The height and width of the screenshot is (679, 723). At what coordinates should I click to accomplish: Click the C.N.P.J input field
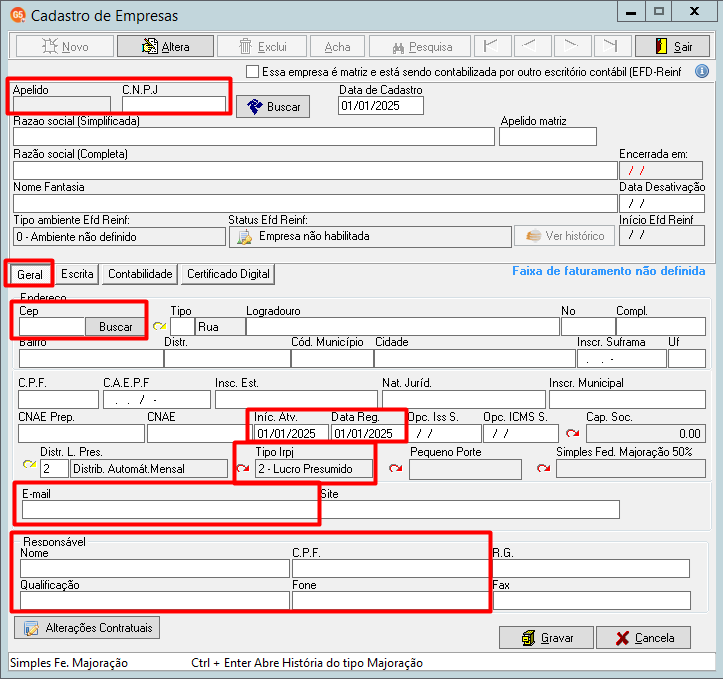pos(174,104)
